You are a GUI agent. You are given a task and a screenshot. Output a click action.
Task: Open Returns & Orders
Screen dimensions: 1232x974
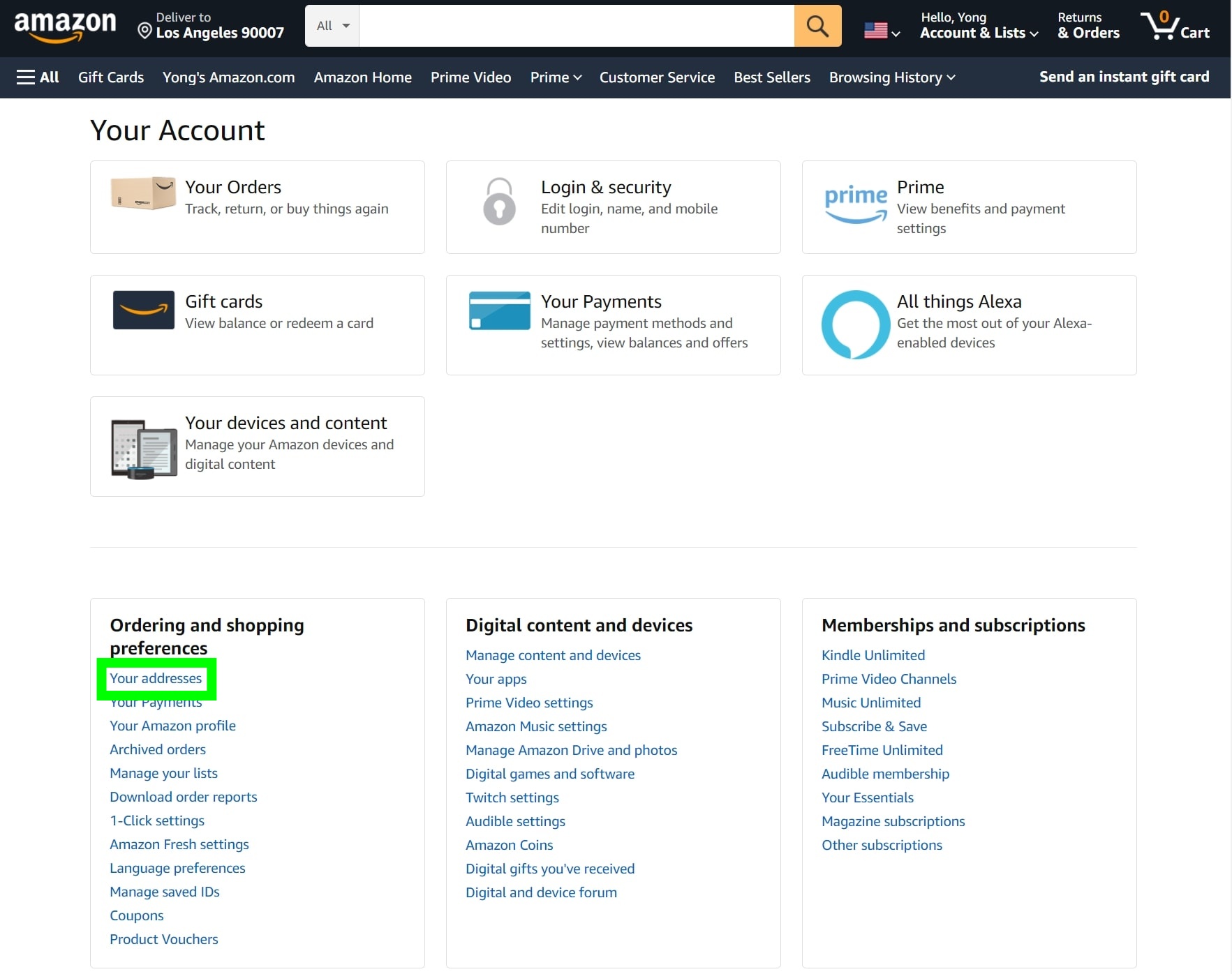(1088, 26)
